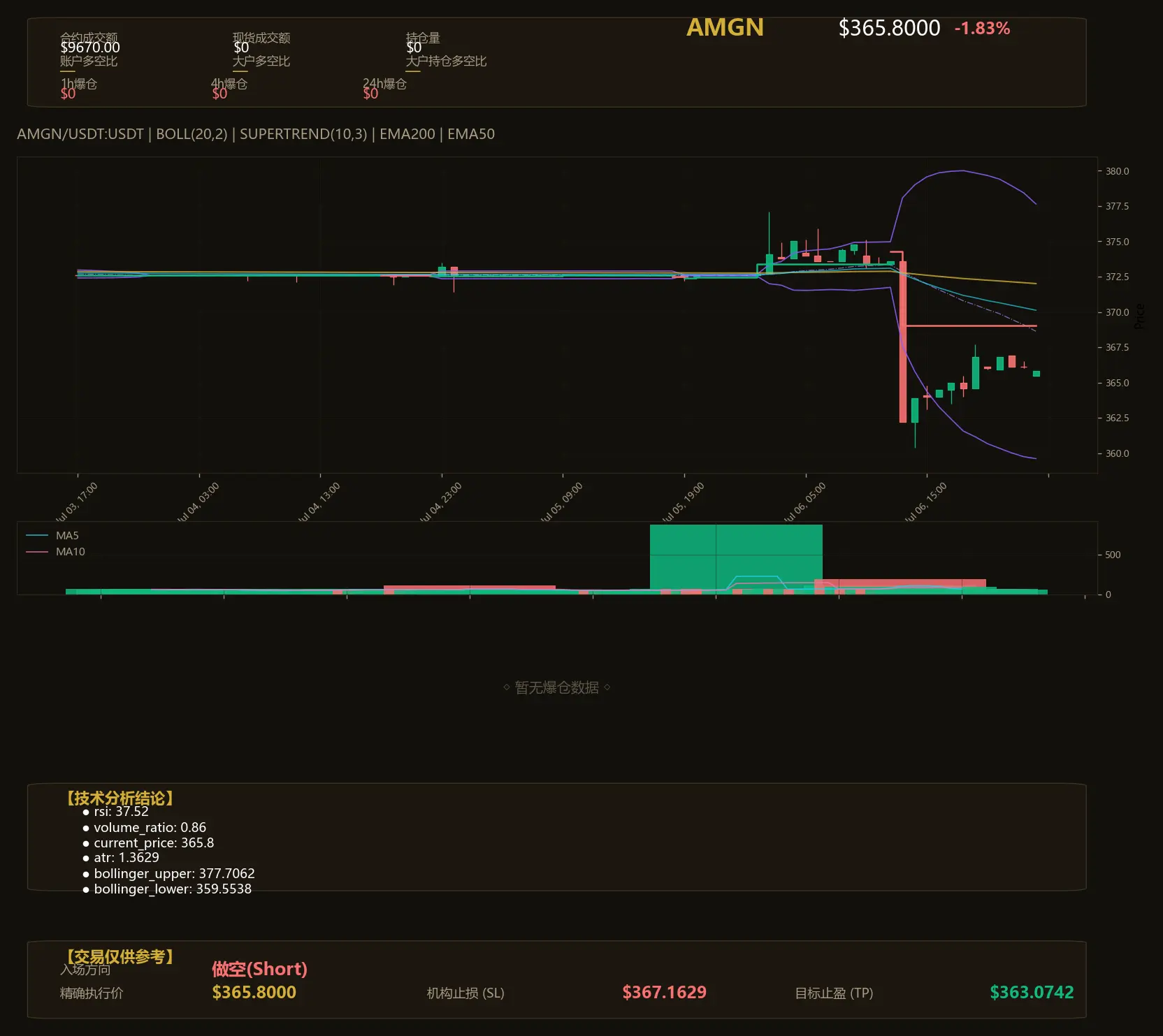Click the 375.0 price axis label
Screen dimensions: 1163x1036
[x=1117, y=242]
